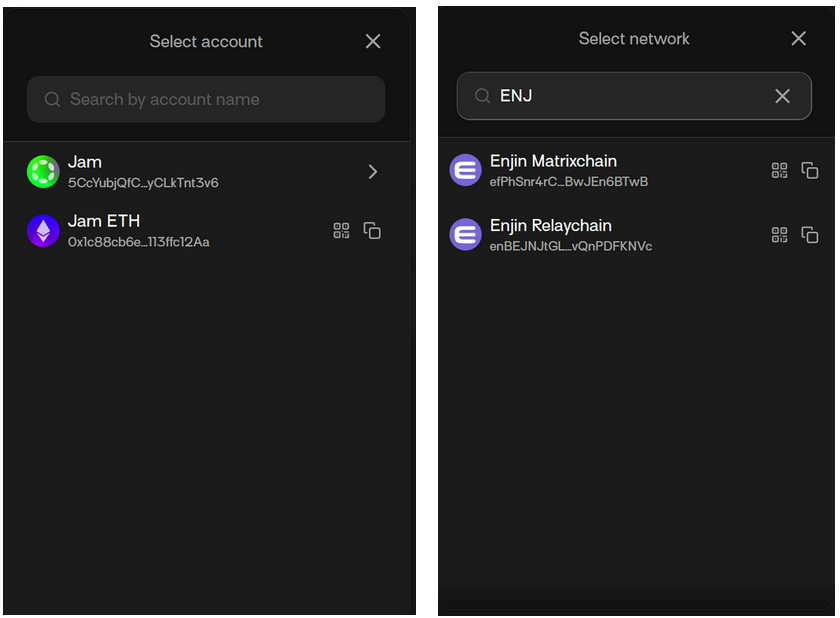
Task: Copy the Enjin Relaychain address
Action: click(809, 235)
